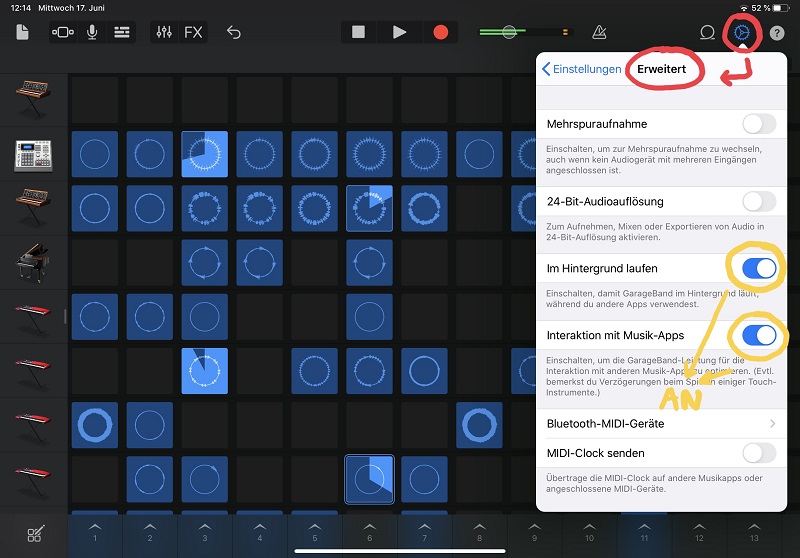The image size is (800, 558).
Task: Disable Im Hintergrund laufen switch
Action: [759, 269]
